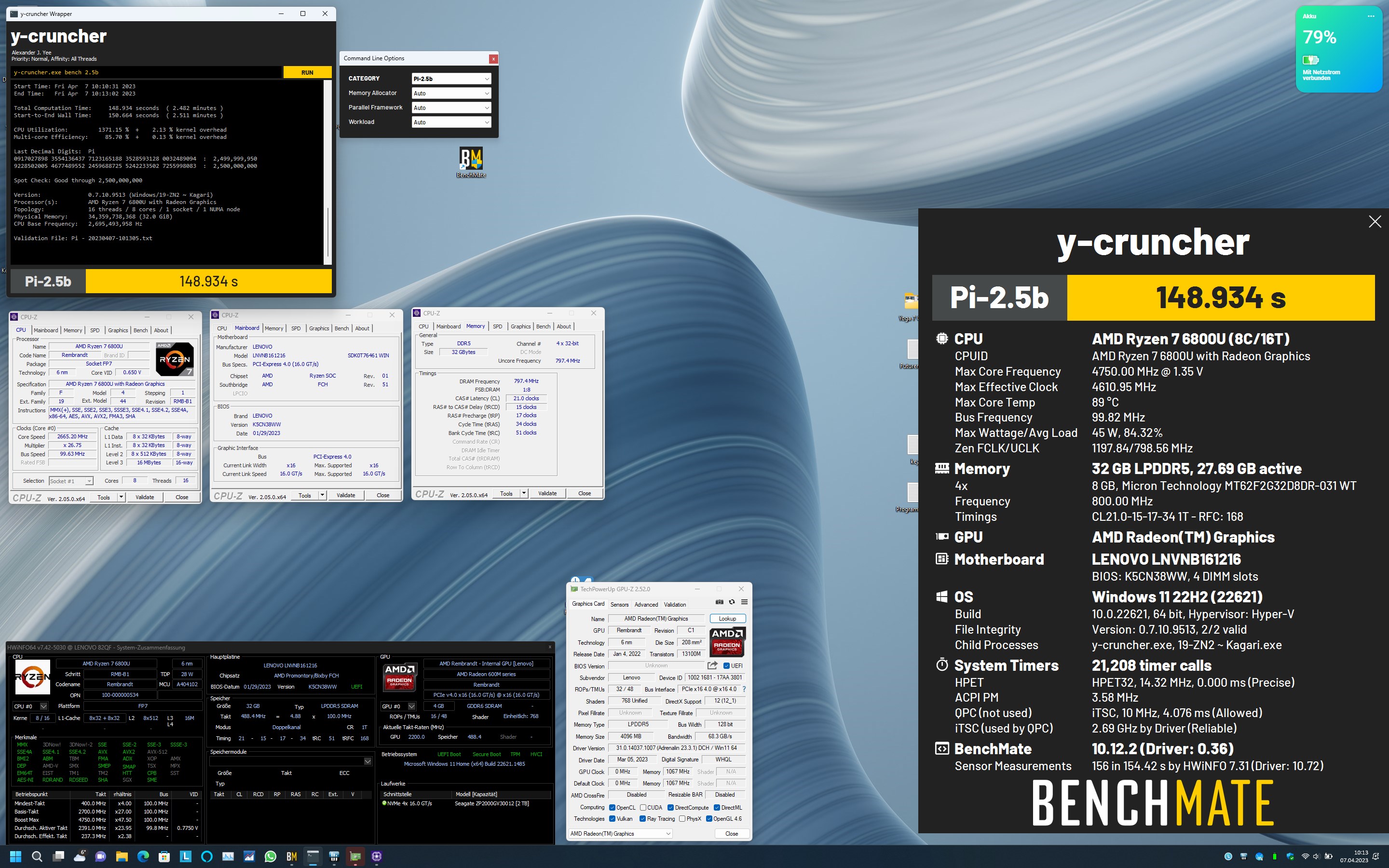Screen dimensions: 1389x868
Task: Open Graphics tab in CPU-Z Memory window
Action: (x=520, y=326)
